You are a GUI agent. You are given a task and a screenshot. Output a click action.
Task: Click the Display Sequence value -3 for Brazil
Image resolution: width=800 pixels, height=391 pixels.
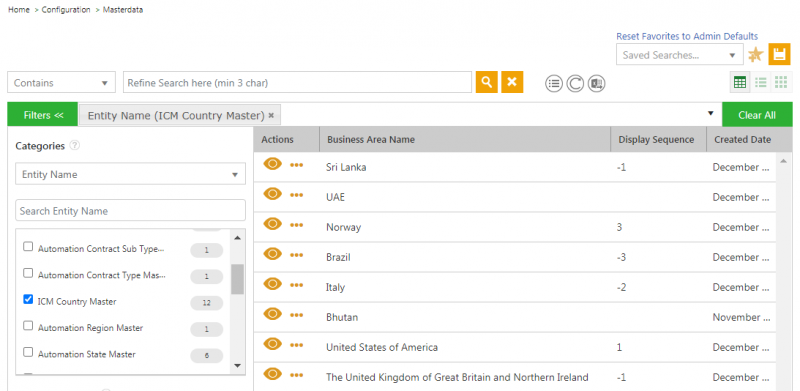pos(621,257)
